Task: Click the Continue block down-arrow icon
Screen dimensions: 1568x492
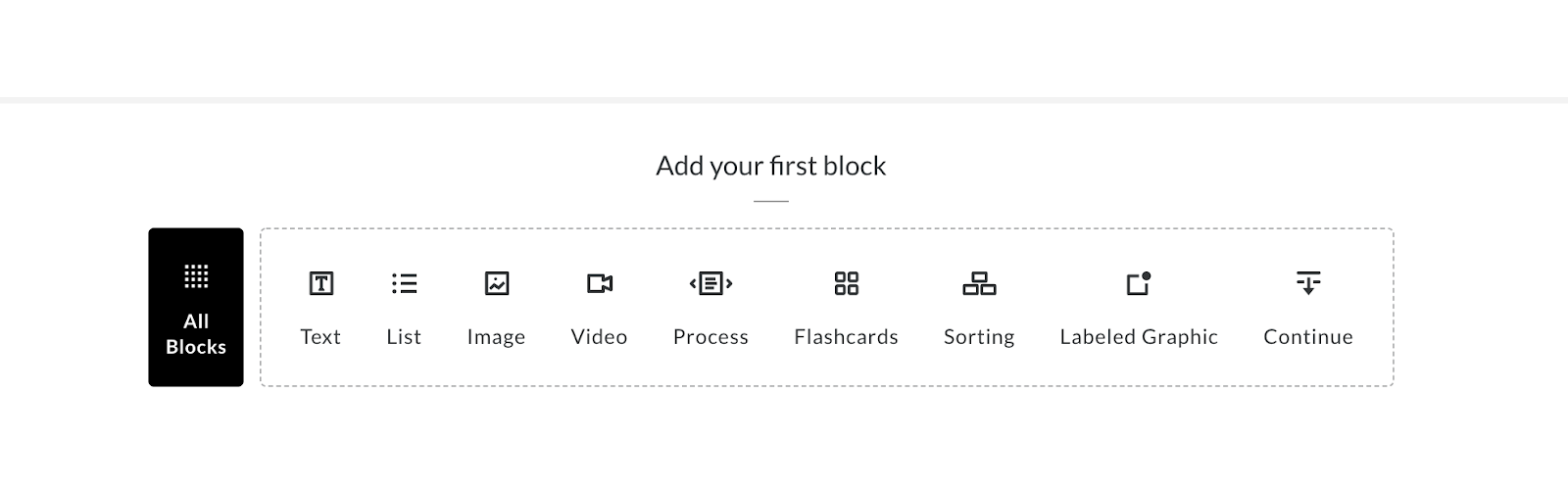Action: (1308, 283)
